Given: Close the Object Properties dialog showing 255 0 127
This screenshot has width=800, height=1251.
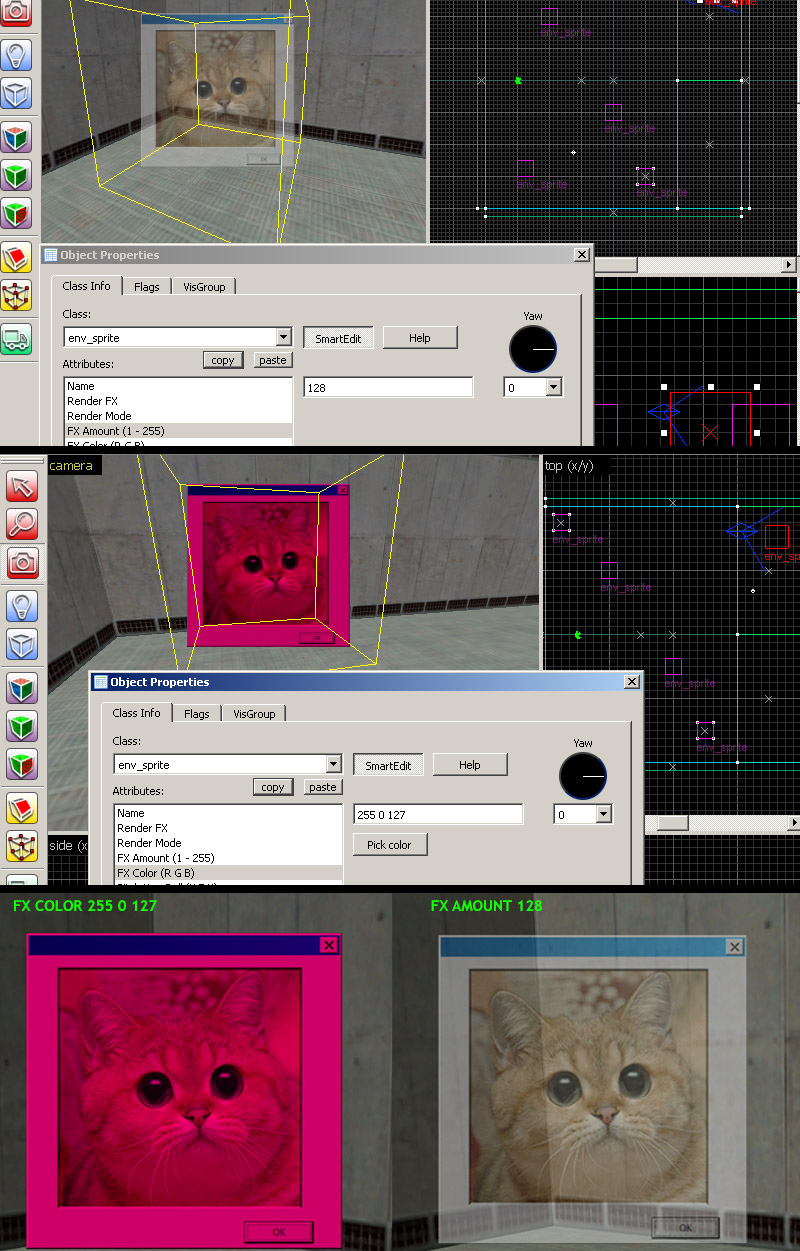Looking at the screenshot, I should coord(631,682).
